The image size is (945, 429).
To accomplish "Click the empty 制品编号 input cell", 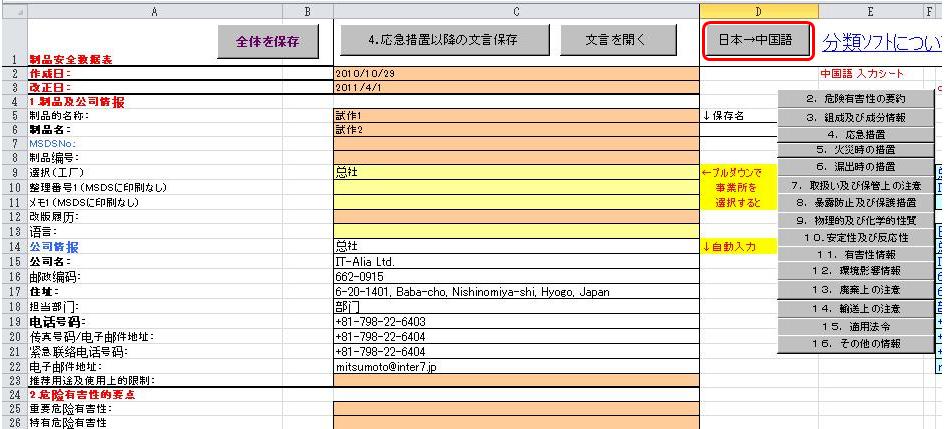I will tap(516, 158).
